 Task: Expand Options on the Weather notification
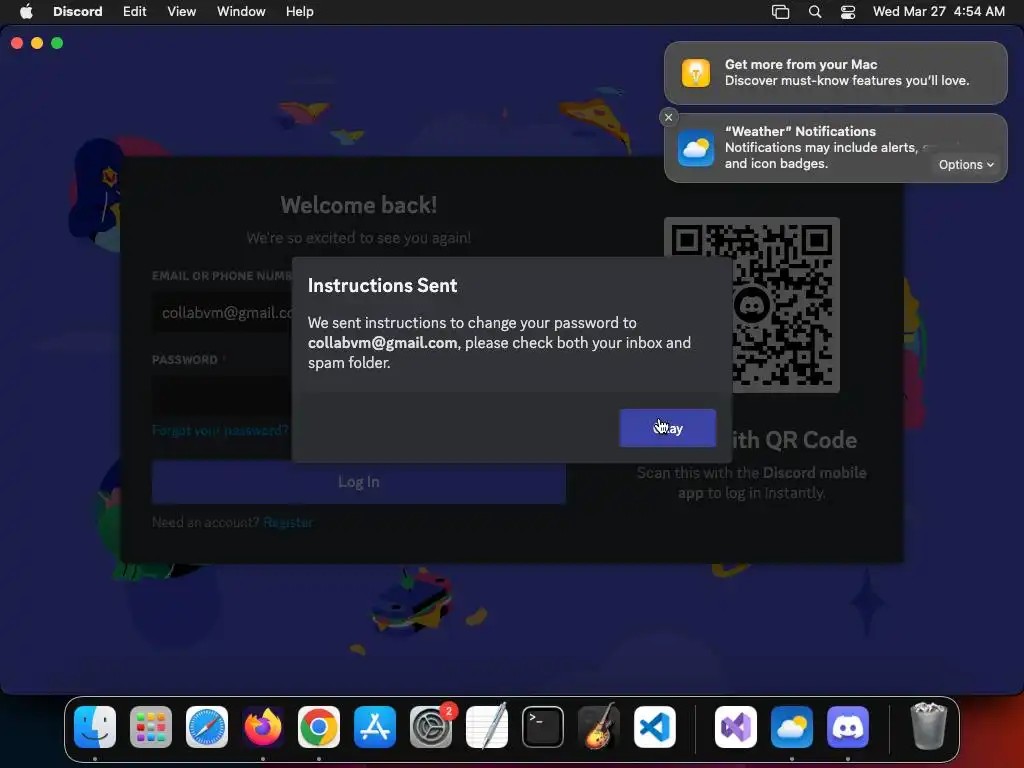click(x=966, y=165)
